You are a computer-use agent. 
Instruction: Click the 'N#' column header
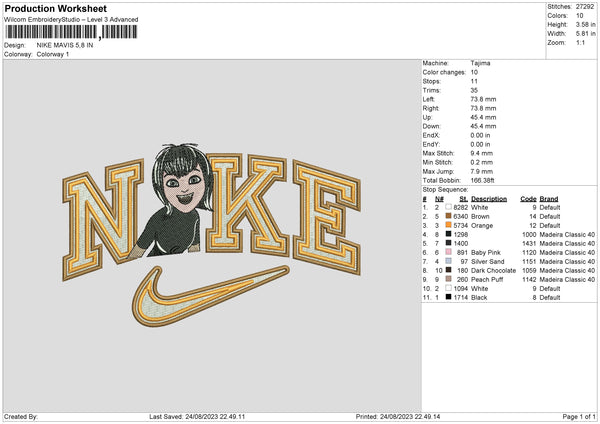(439, 199)
